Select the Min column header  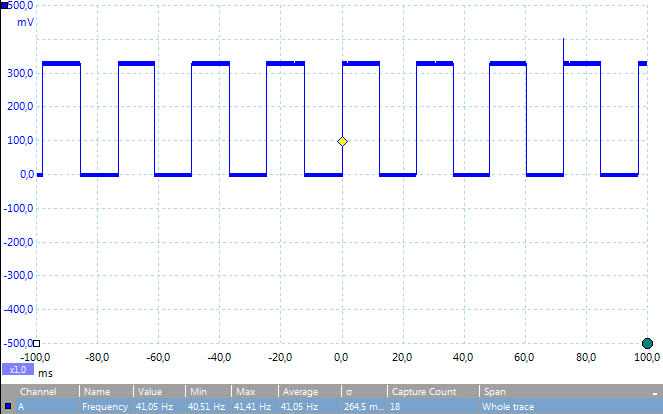[x=198, y=392]
